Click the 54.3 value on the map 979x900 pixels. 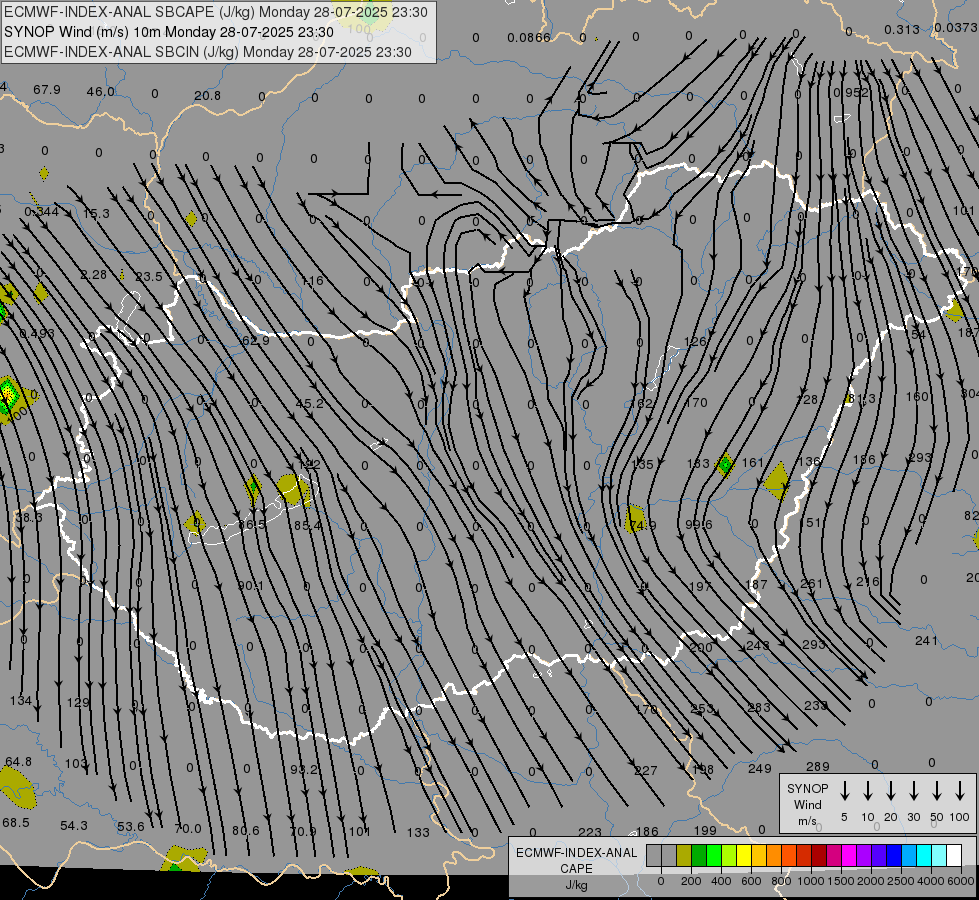[x=74, y=826]
